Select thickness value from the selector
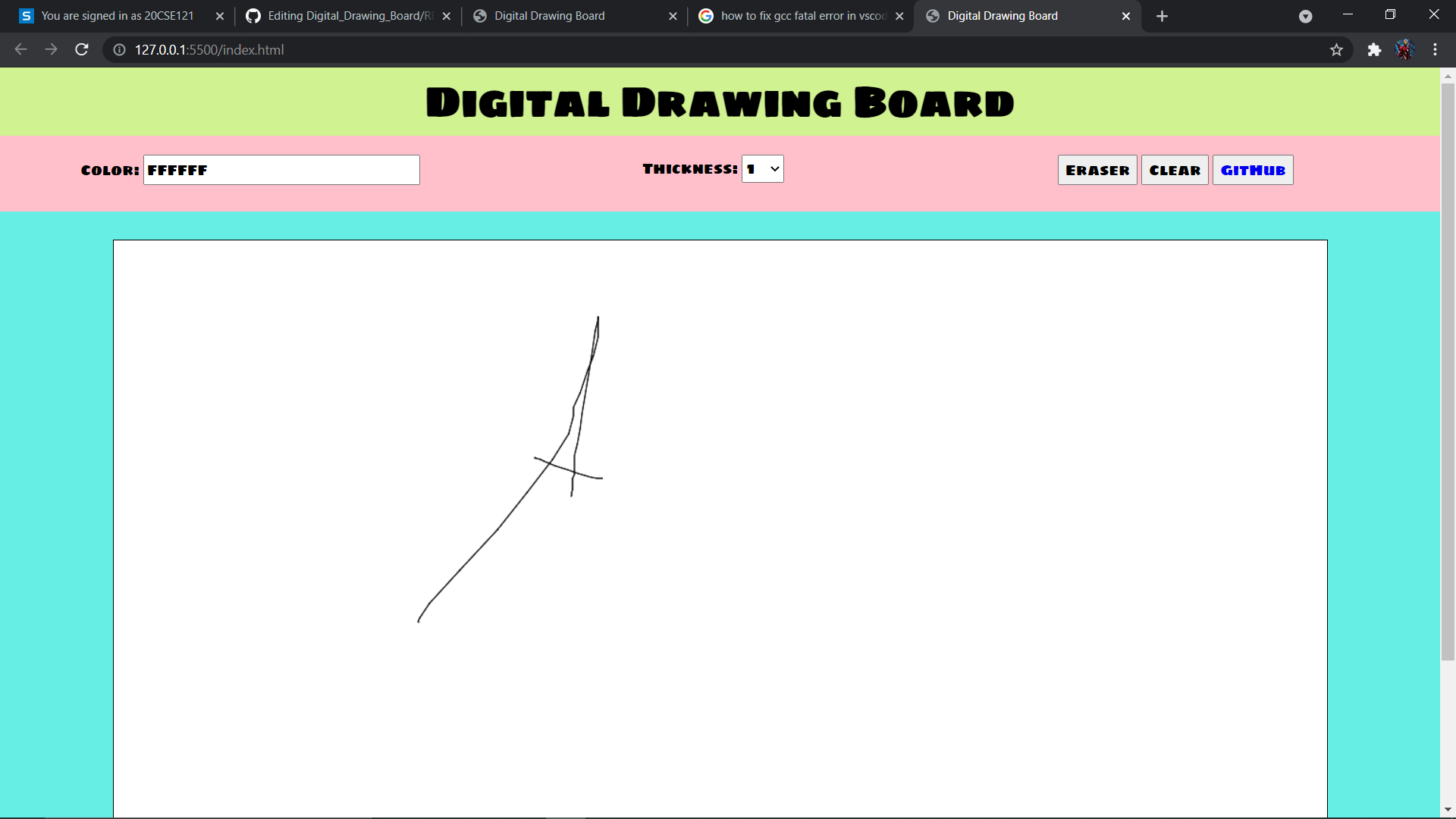Screen dimensions: 1456x819 pyautogui.click(x=762, y=168)
